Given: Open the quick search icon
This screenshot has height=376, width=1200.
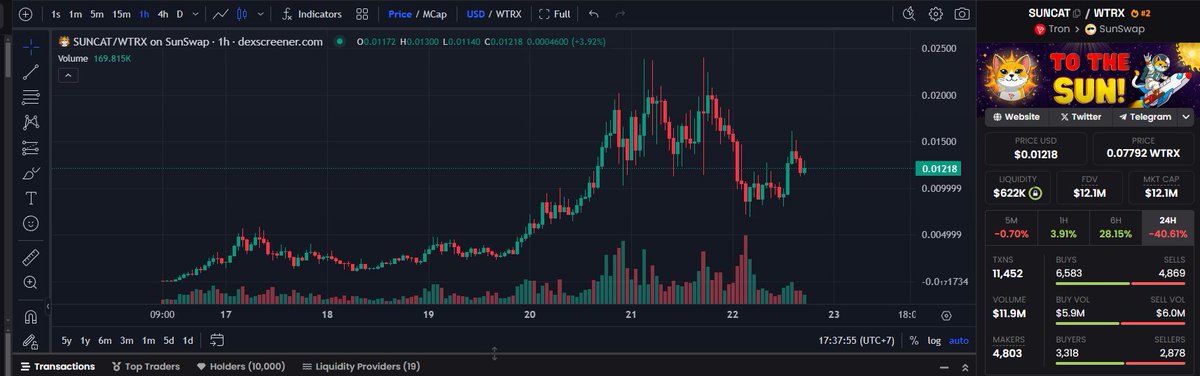Looking at the screenshot, I should tap(908, 14).
